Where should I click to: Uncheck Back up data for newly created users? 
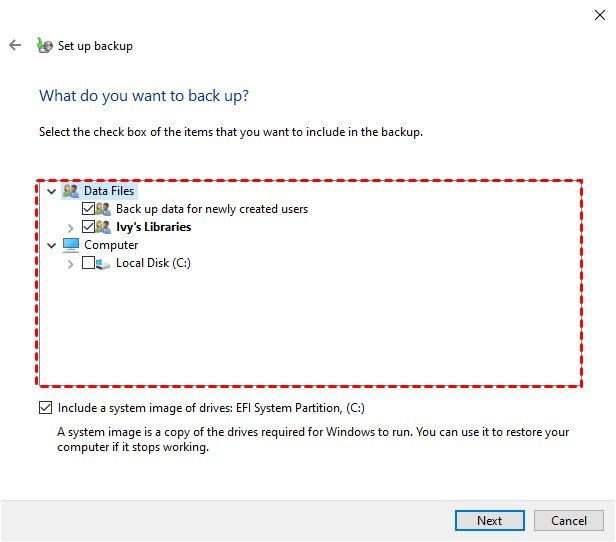tap(88, 209)
